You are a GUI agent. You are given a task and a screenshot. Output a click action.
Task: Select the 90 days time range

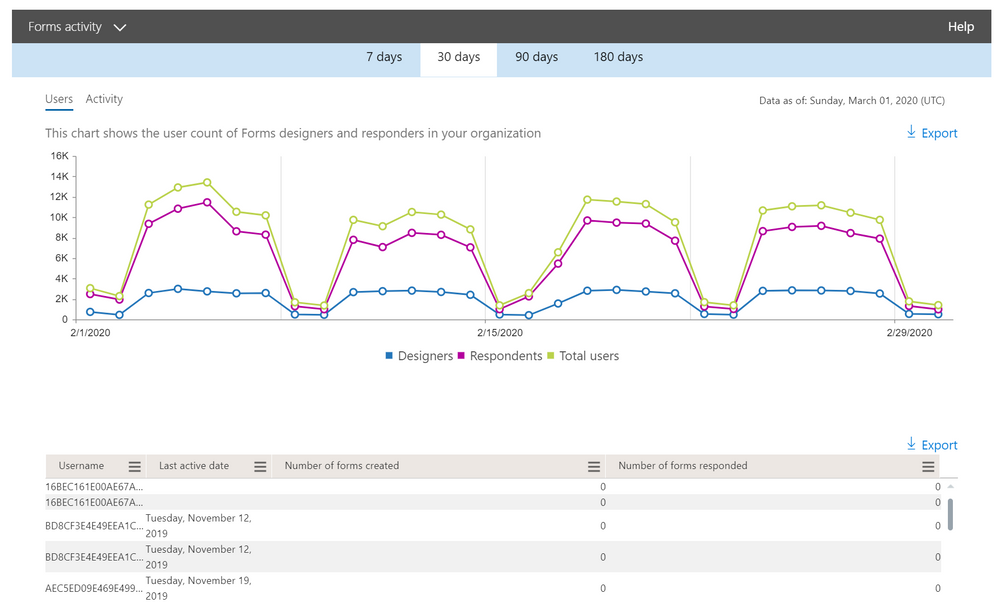pos(536,57)
